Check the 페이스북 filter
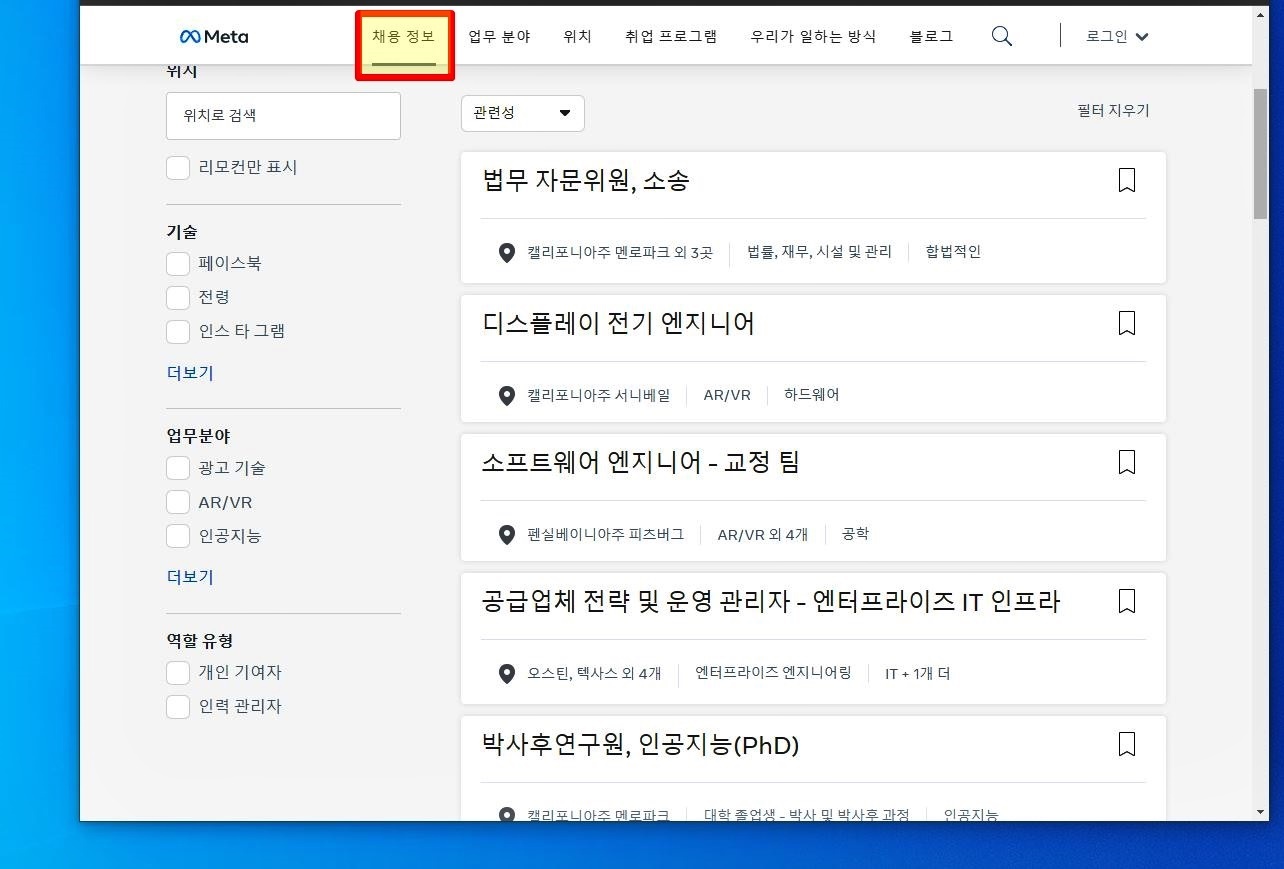Viewport: 1284px width, 869px height. pyautogui.click(x=178, y=263)
